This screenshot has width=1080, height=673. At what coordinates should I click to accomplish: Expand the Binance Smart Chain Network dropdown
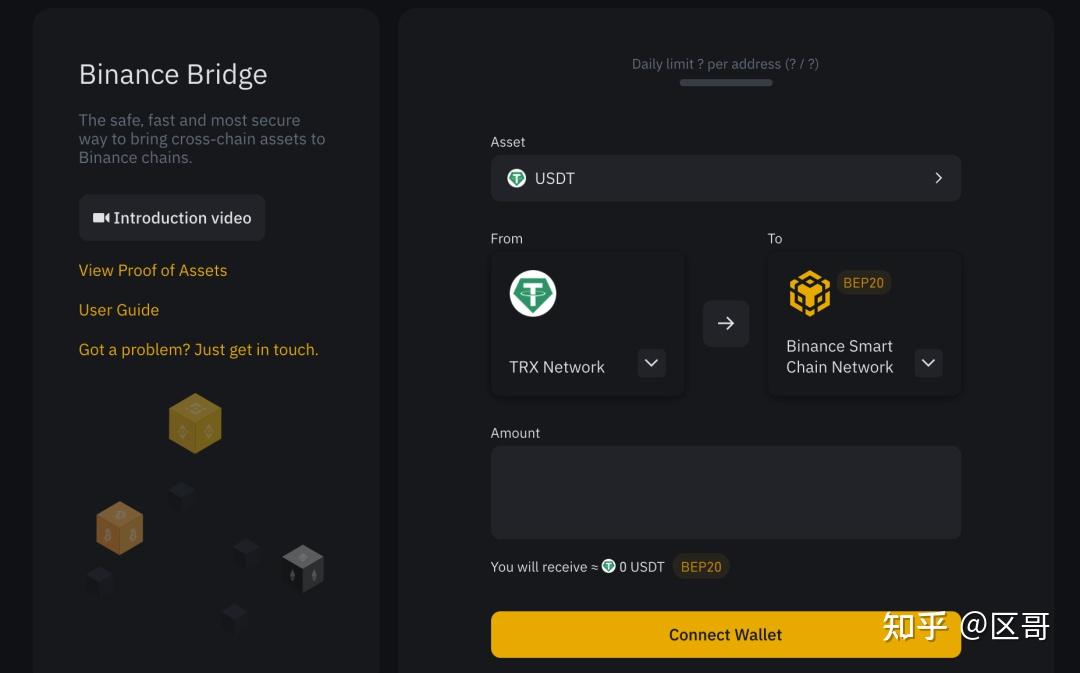(928, 363)
